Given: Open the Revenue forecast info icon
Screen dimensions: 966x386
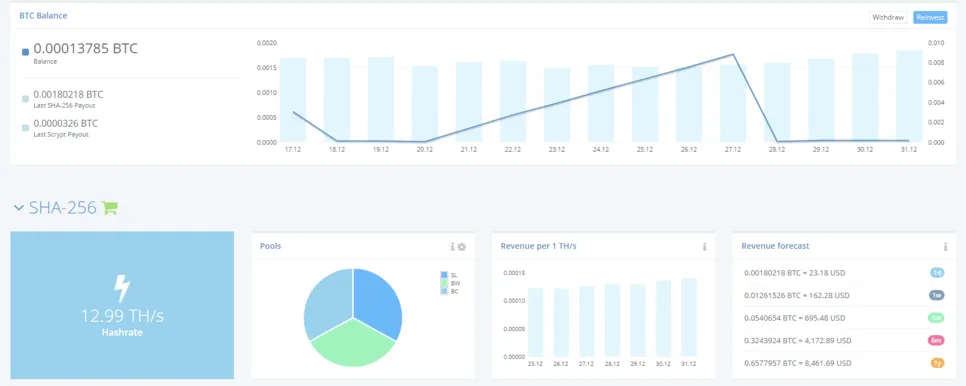Looking at the screenshot, I should (945, 246).
